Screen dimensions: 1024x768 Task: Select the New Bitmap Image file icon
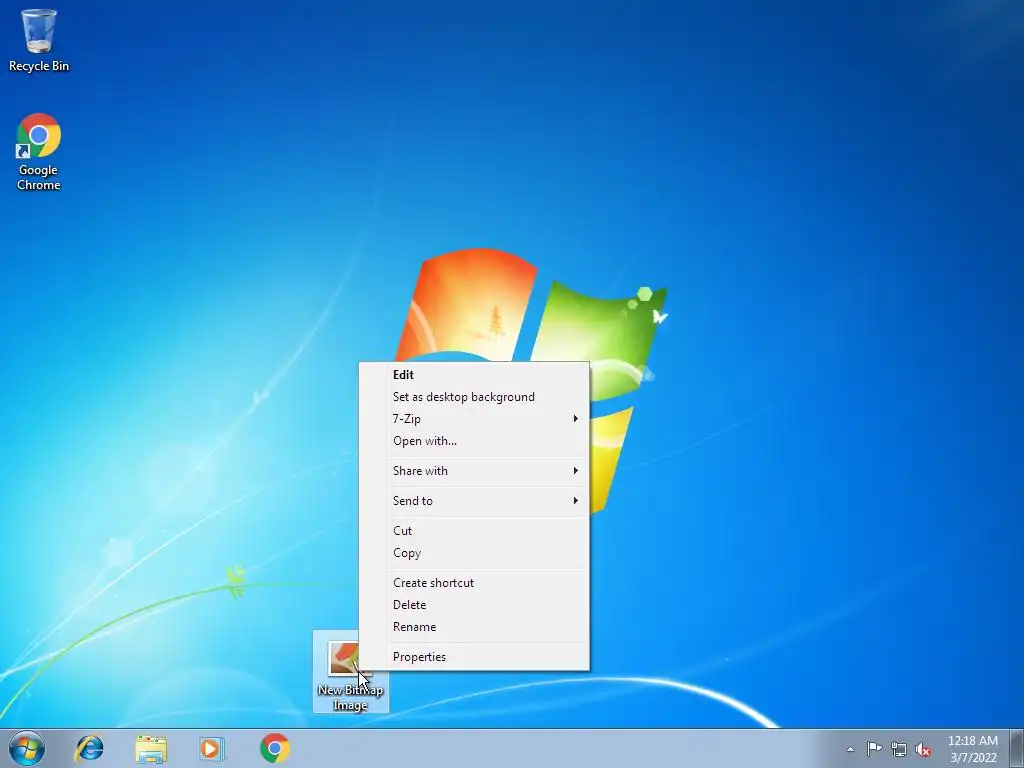pyautogui.click(x=351, y=673)
